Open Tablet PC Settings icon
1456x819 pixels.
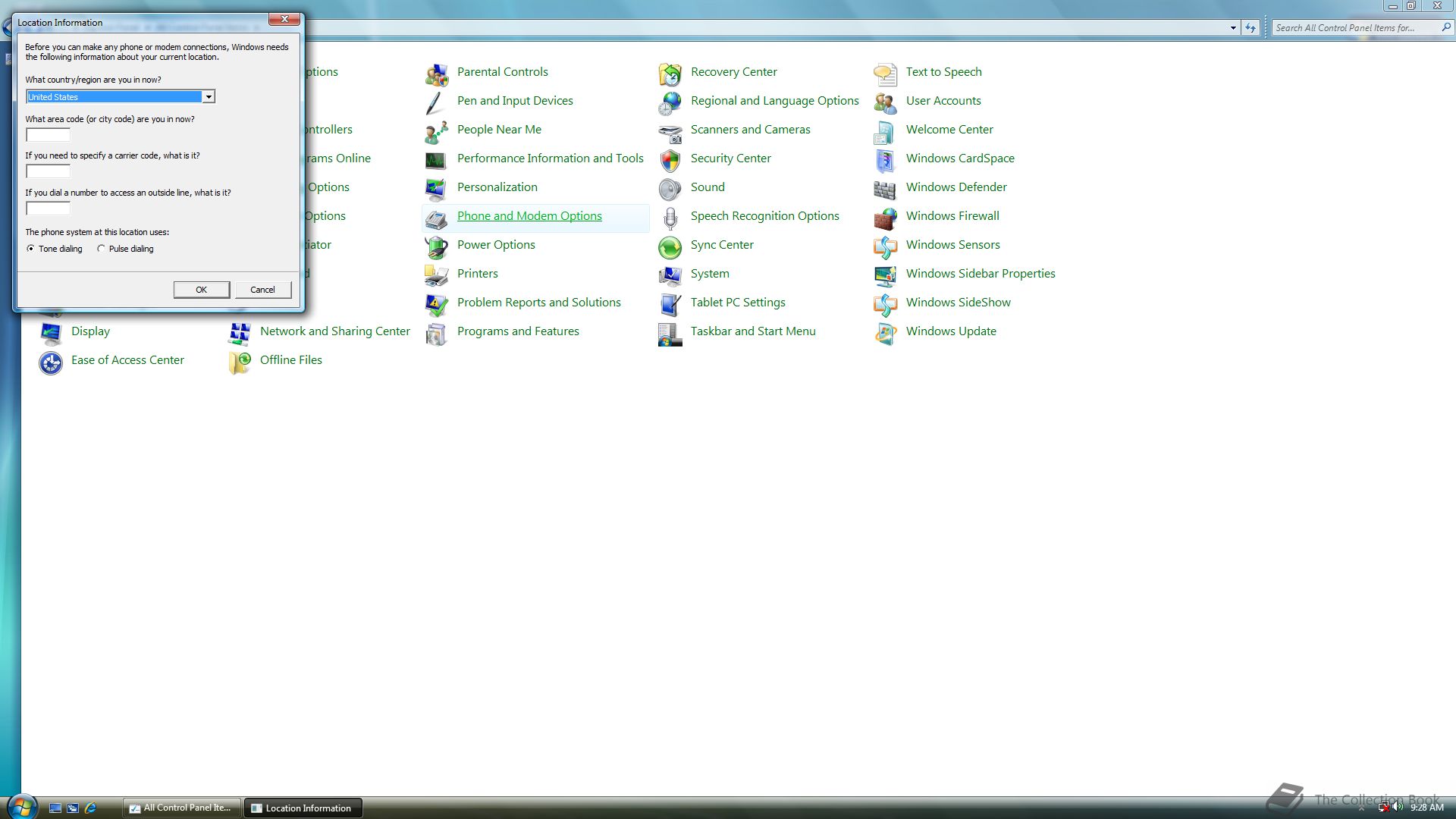[x=670, y=304]
